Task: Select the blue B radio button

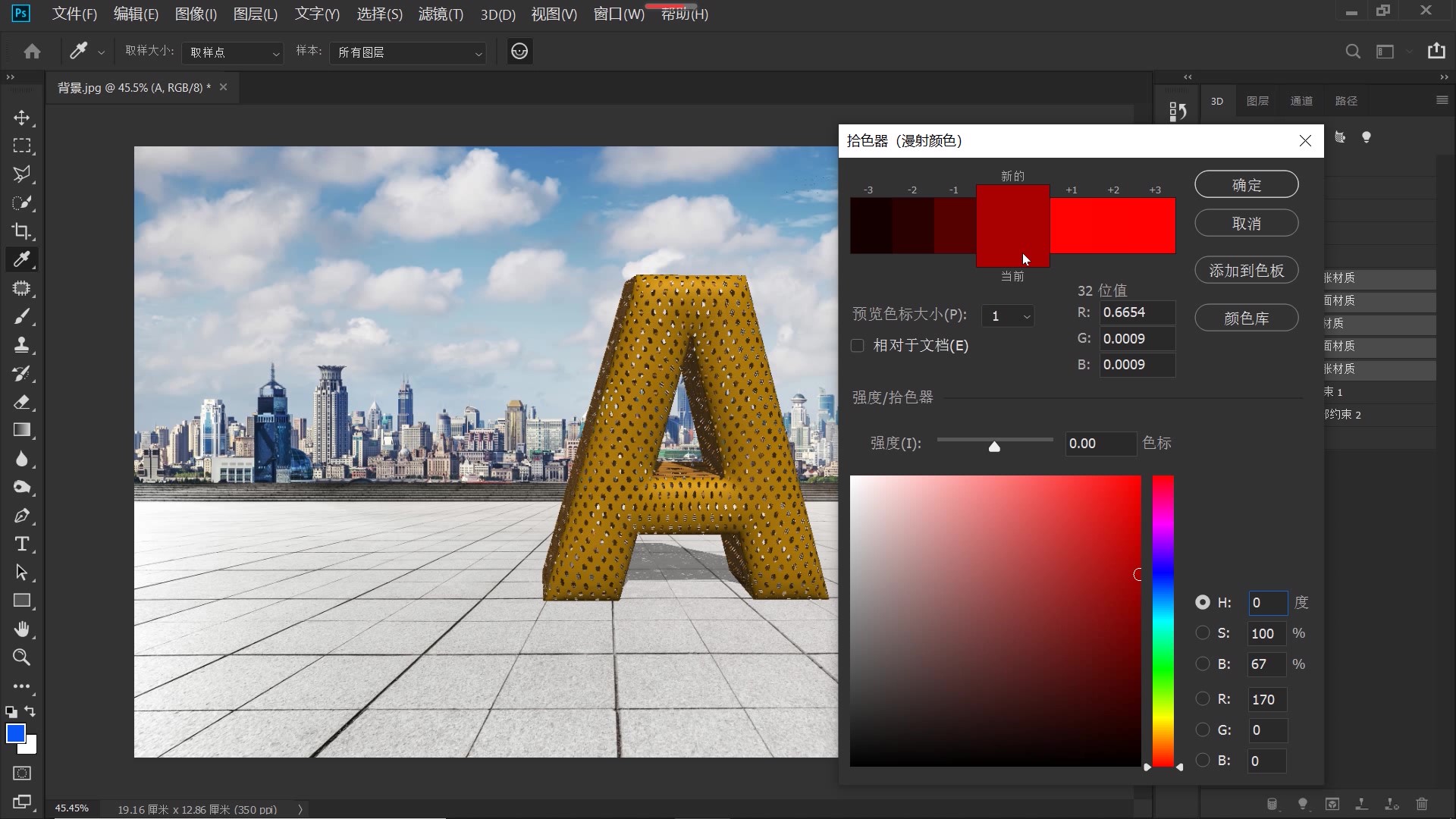Action: (x=1203, y=760)
